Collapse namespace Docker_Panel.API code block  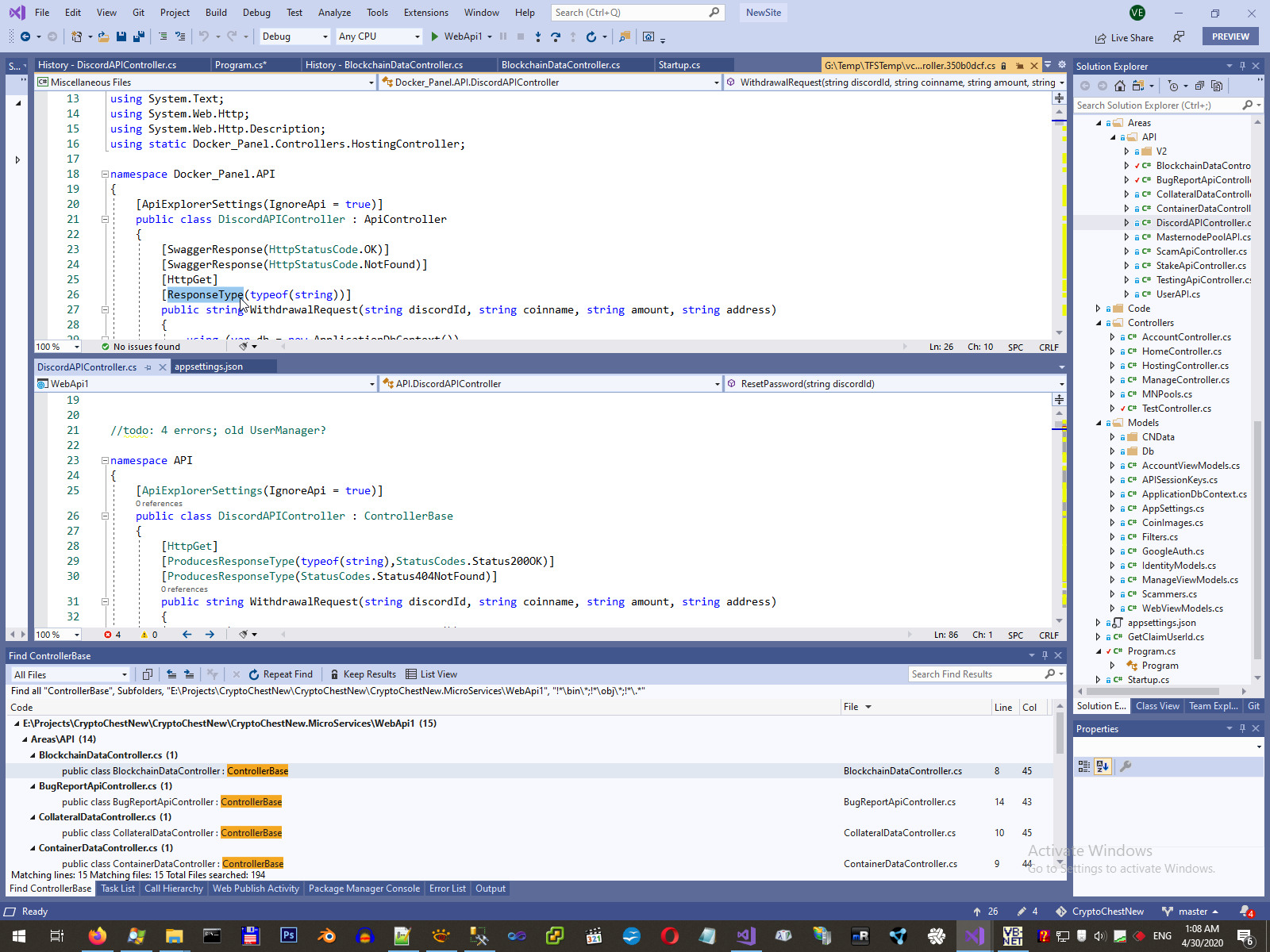[105, 175]
